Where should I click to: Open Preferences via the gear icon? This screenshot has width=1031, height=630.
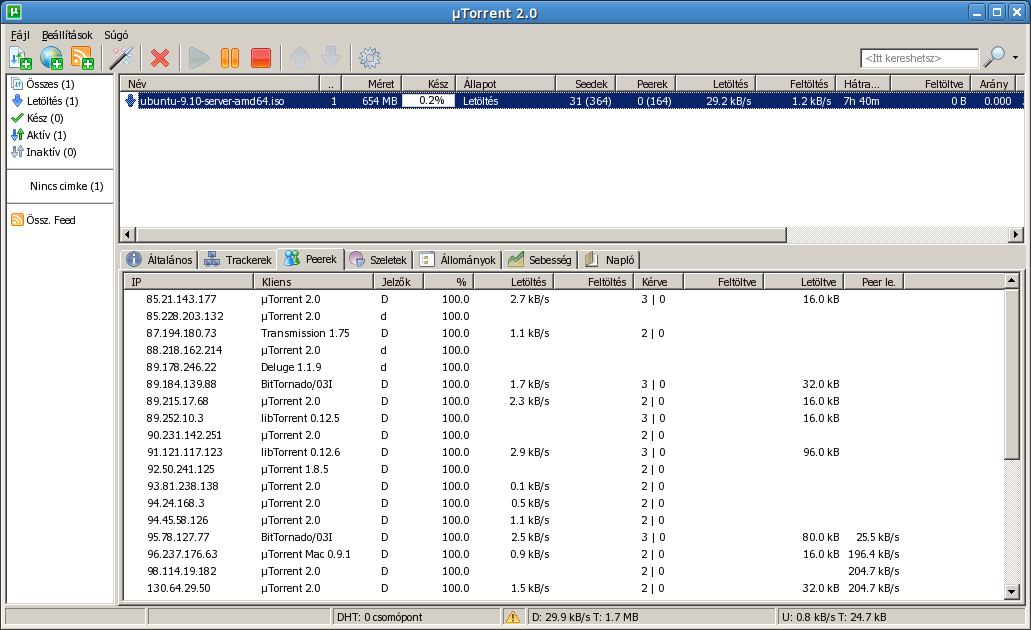[370, 58]
